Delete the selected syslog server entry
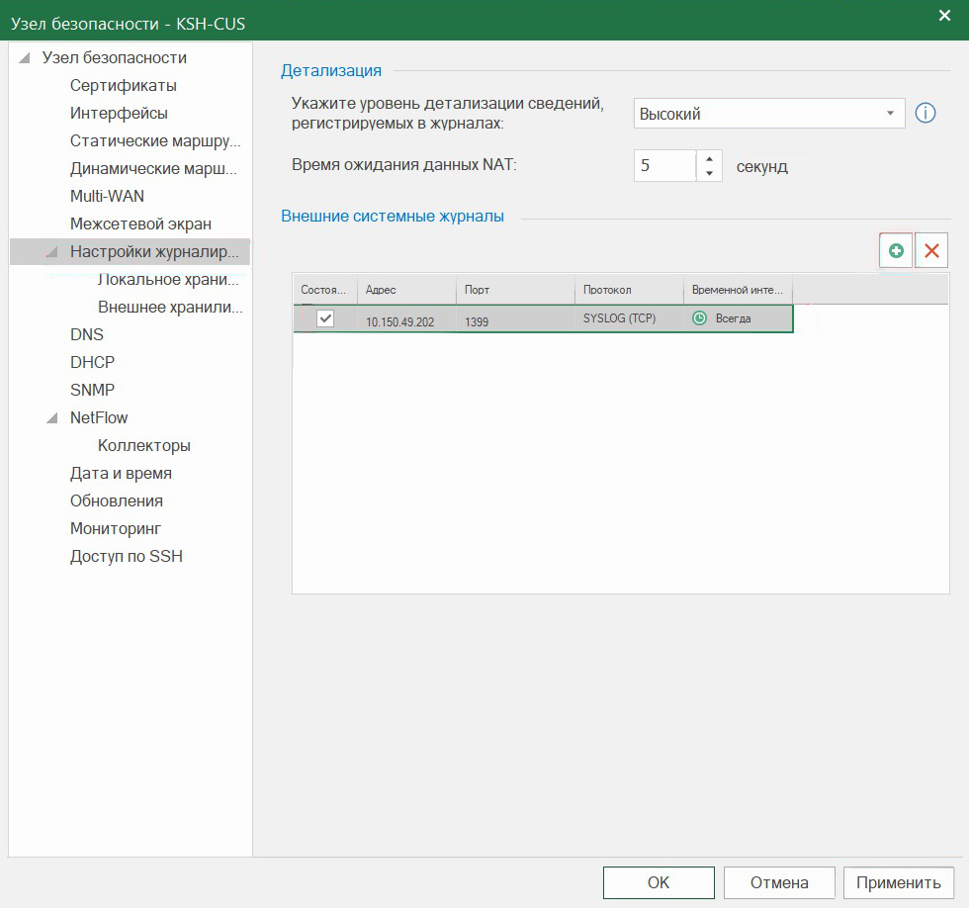Image resolution: width=969 pixels, height=908 pixels. point(930,250)
